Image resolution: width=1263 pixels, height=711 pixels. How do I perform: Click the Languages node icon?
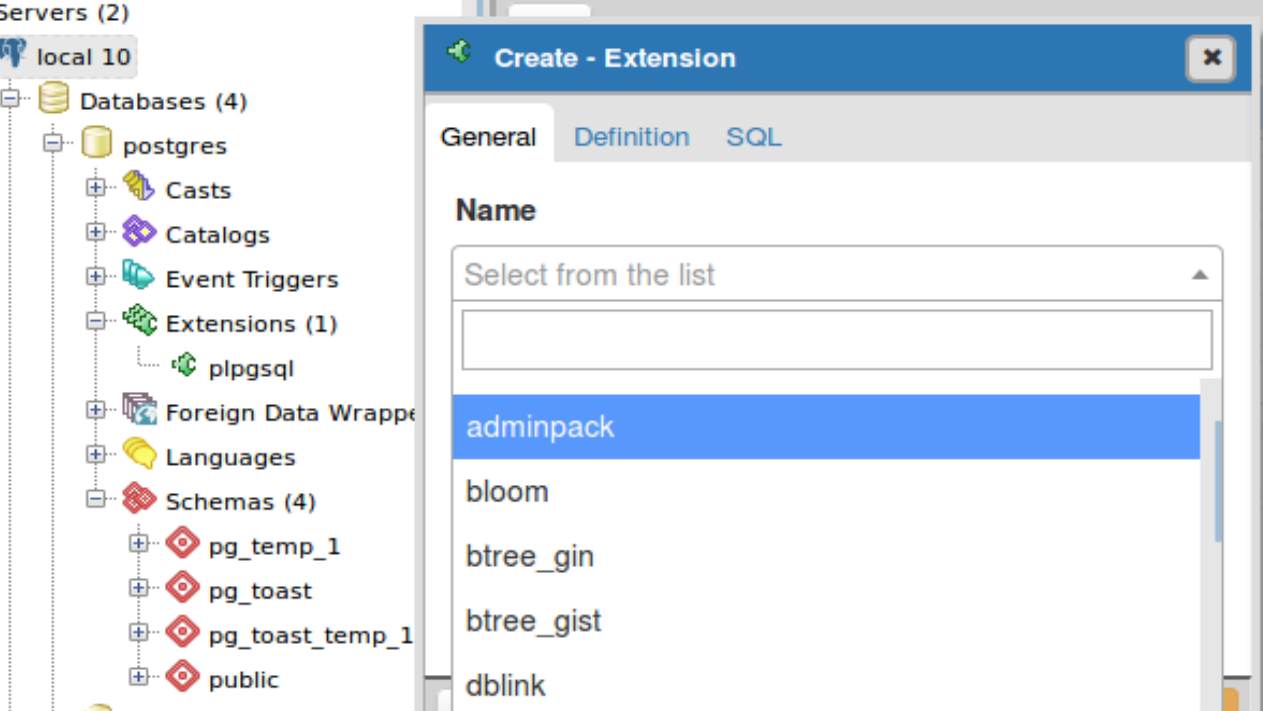[138, 455]
